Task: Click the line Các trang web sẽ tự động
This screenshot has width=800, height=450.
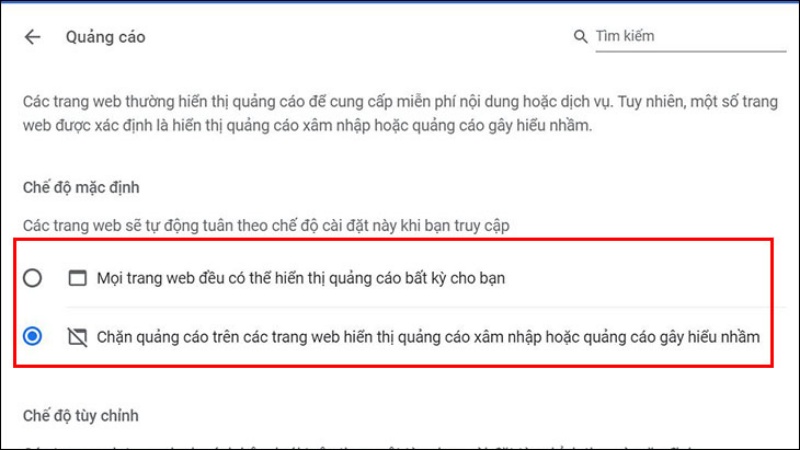Action: coord(266,226)
